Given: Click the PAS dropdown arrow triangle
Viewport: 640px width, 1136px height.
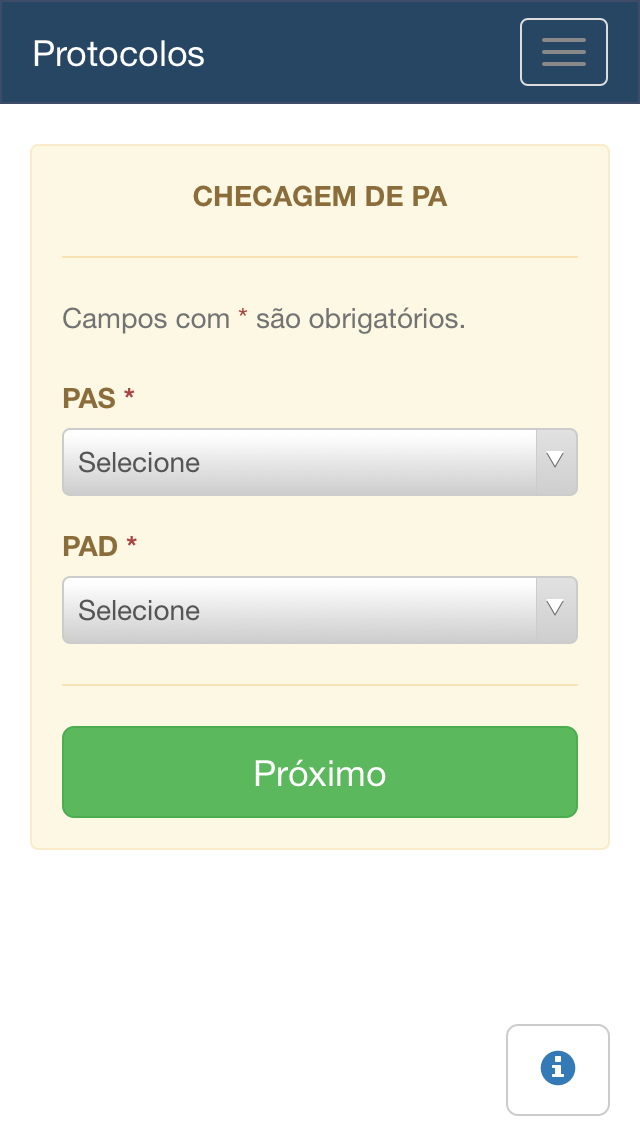Looking at the screenshot, I should (x=555, y=461).
